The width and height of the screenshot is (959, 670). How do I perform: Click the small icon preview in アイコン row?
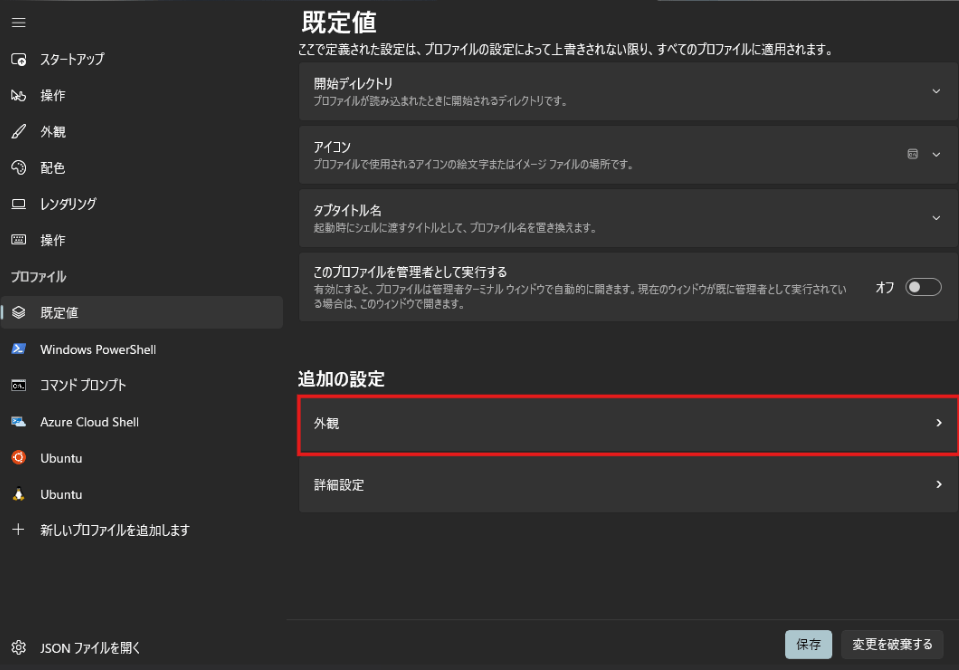click(913, 154)
